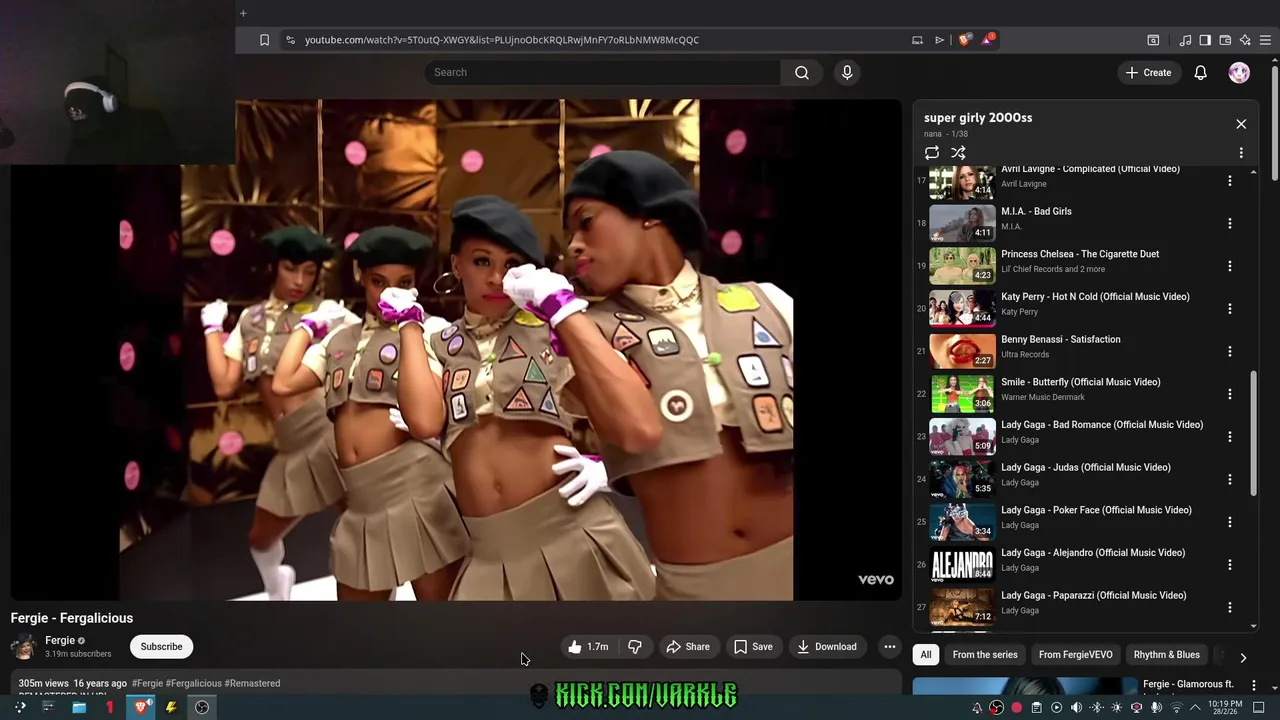Screen dimensions: 1280x720
Task: Open options for Avril Lavigne - Complicated row
Action: point(1230,181)
